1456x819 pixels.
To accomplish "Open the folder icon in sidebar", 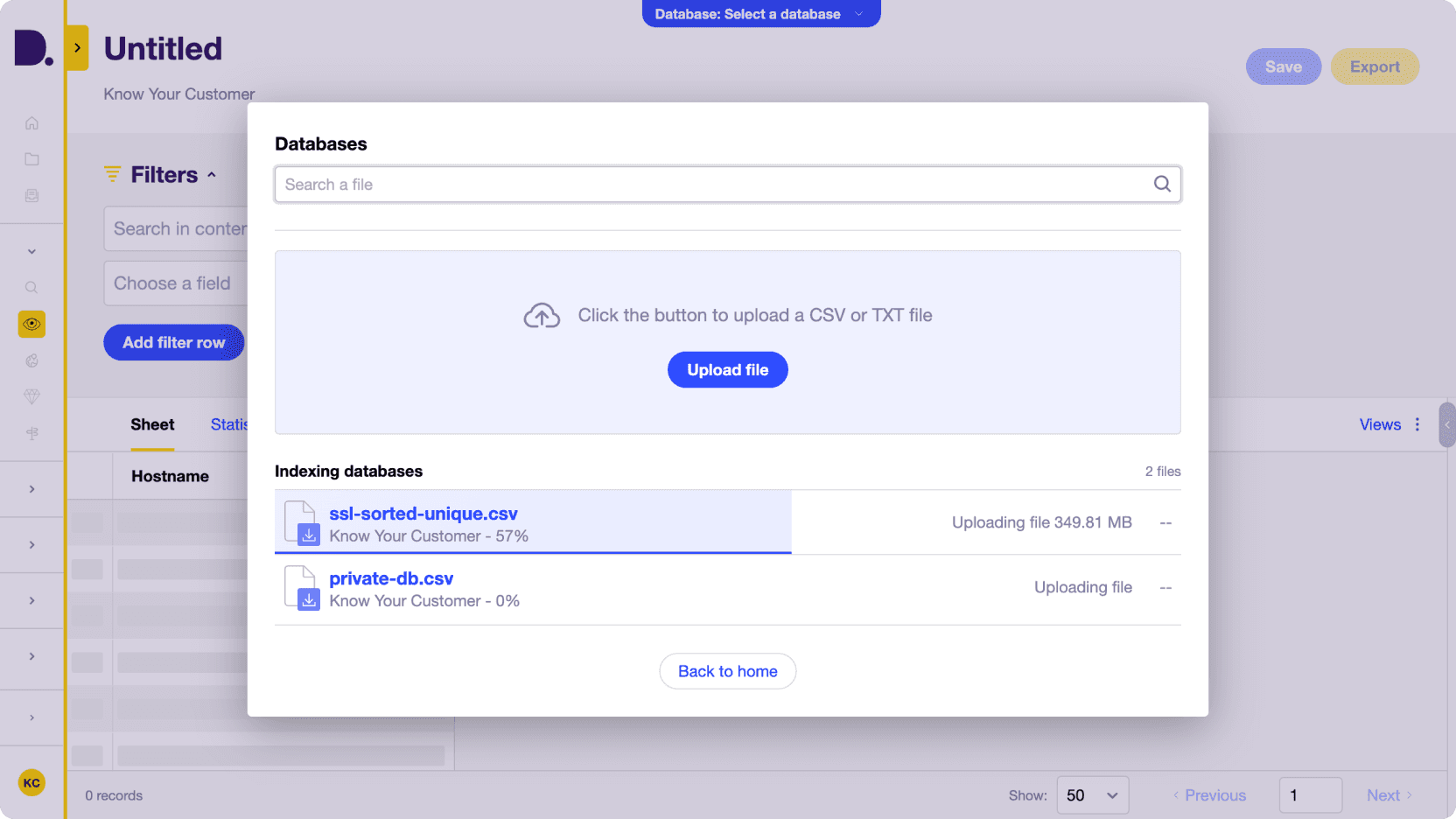I will point(31,159).
